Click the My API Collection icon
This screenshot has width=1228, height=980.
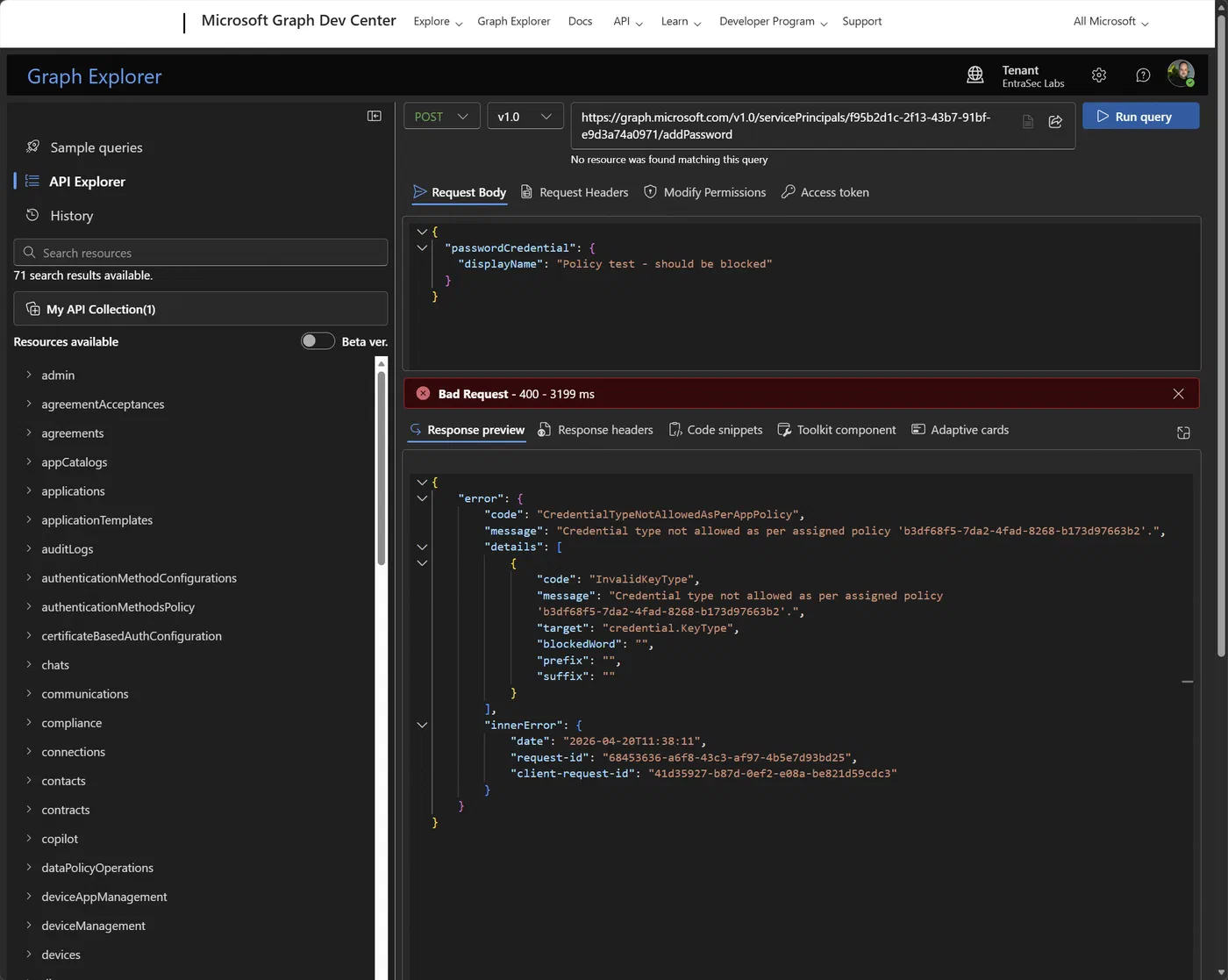coord(33,309)
